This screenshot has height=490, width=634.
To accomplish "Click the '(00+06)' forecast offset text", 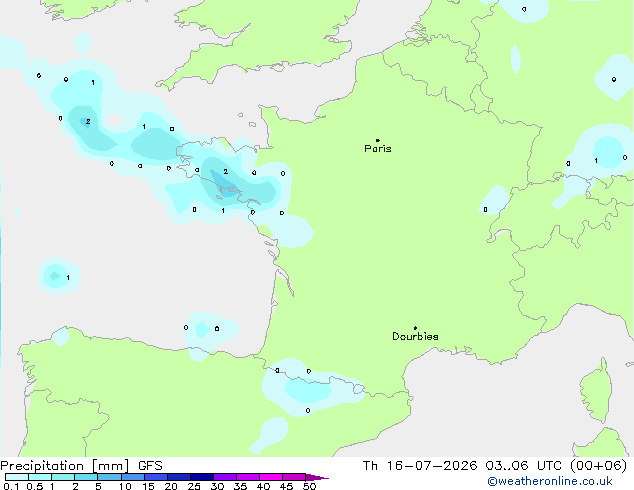I will pos(598,466).
